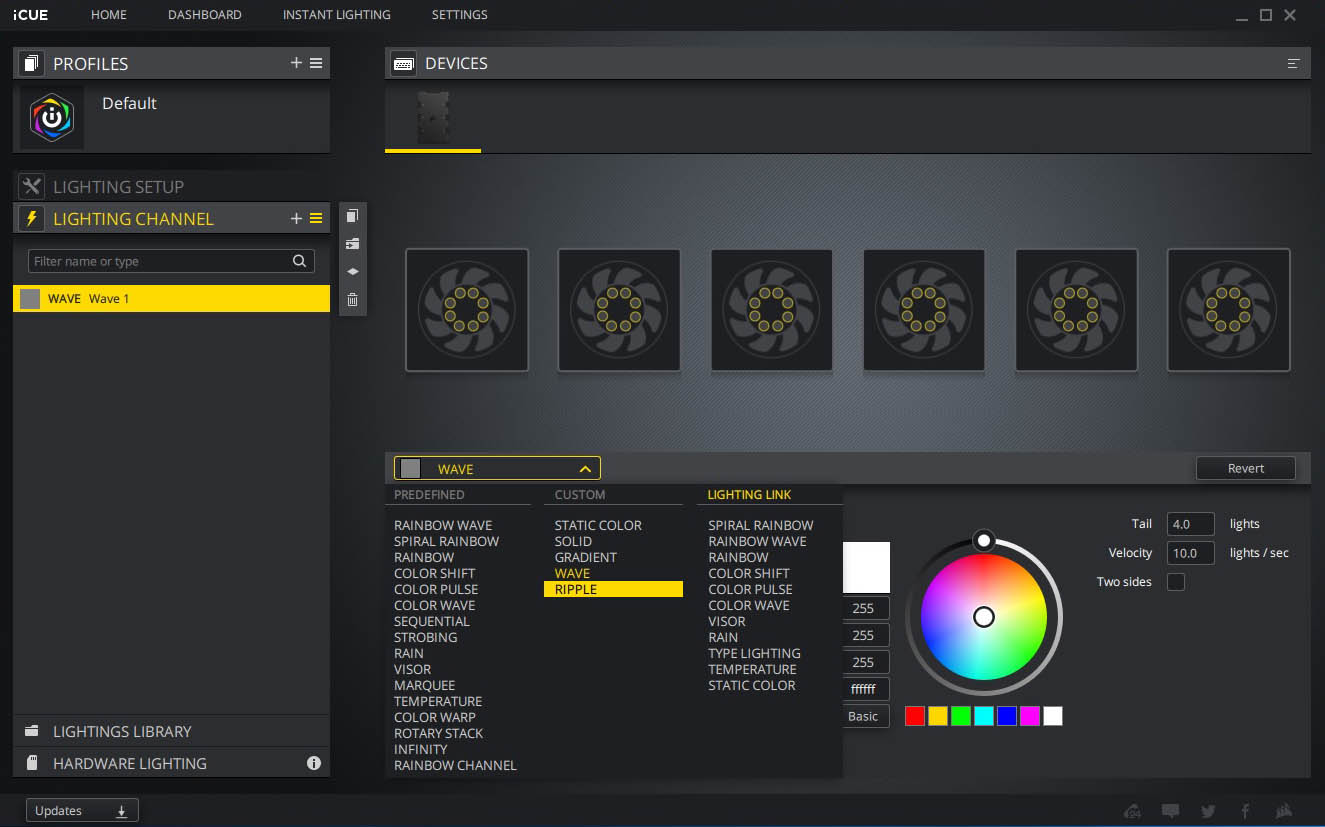Pick the white color swatch
The height and width of the screenshot is (827, 1325).
1052,716
